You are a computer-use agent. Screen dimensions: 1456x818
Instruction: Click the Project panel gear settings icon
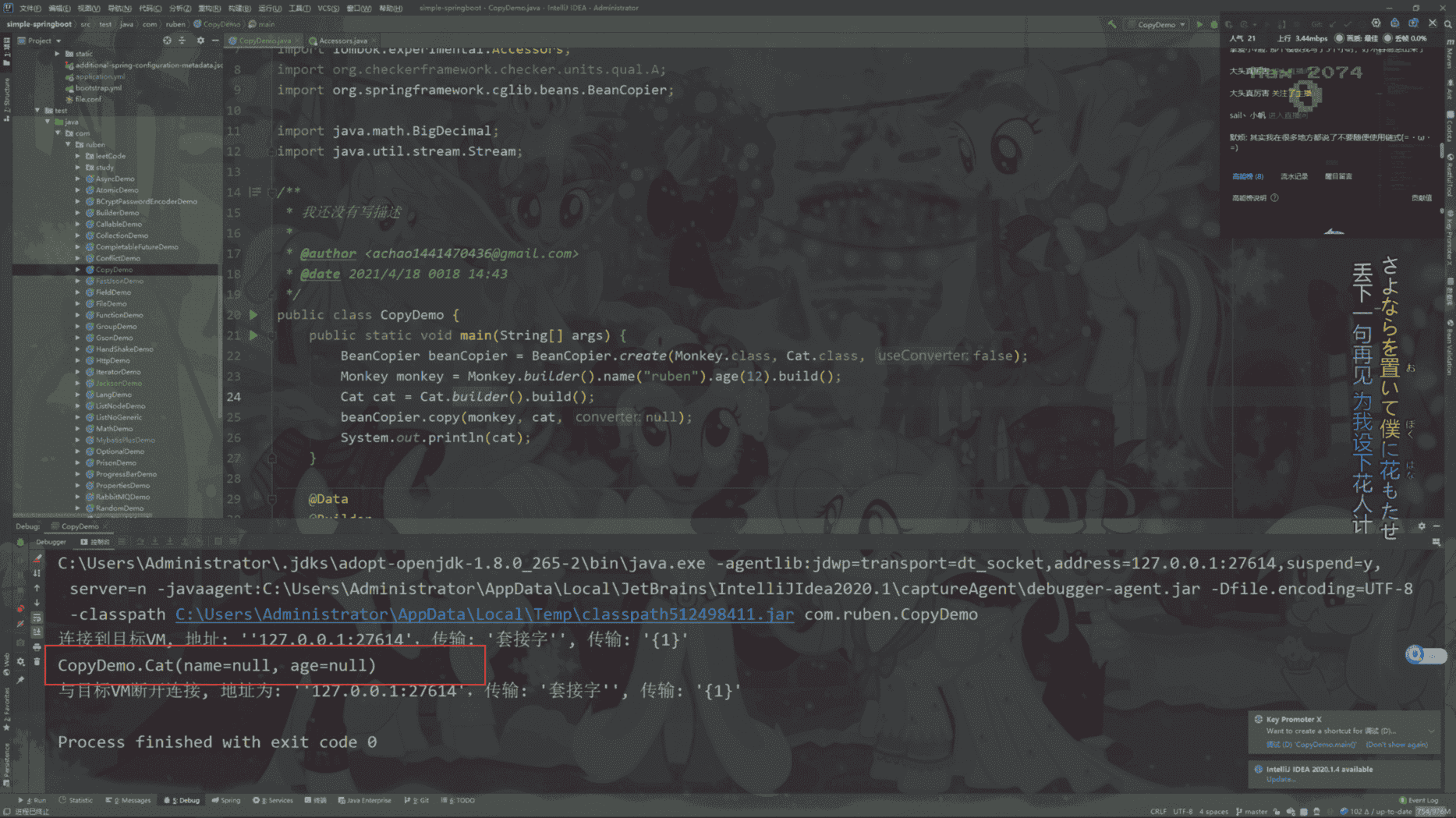tap(200, 41)
